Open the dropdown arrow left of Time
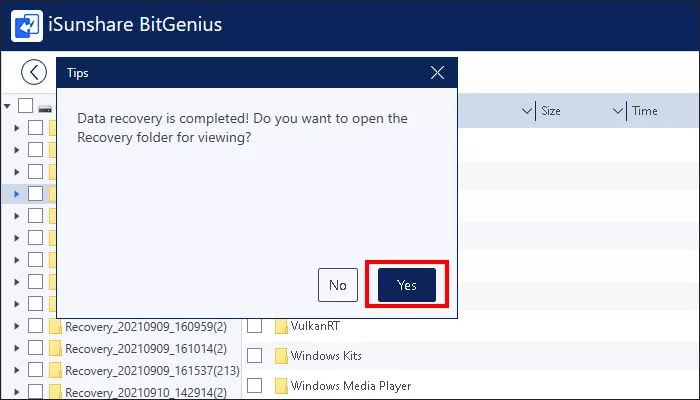 pyautogui.click(x=617, y=111)
